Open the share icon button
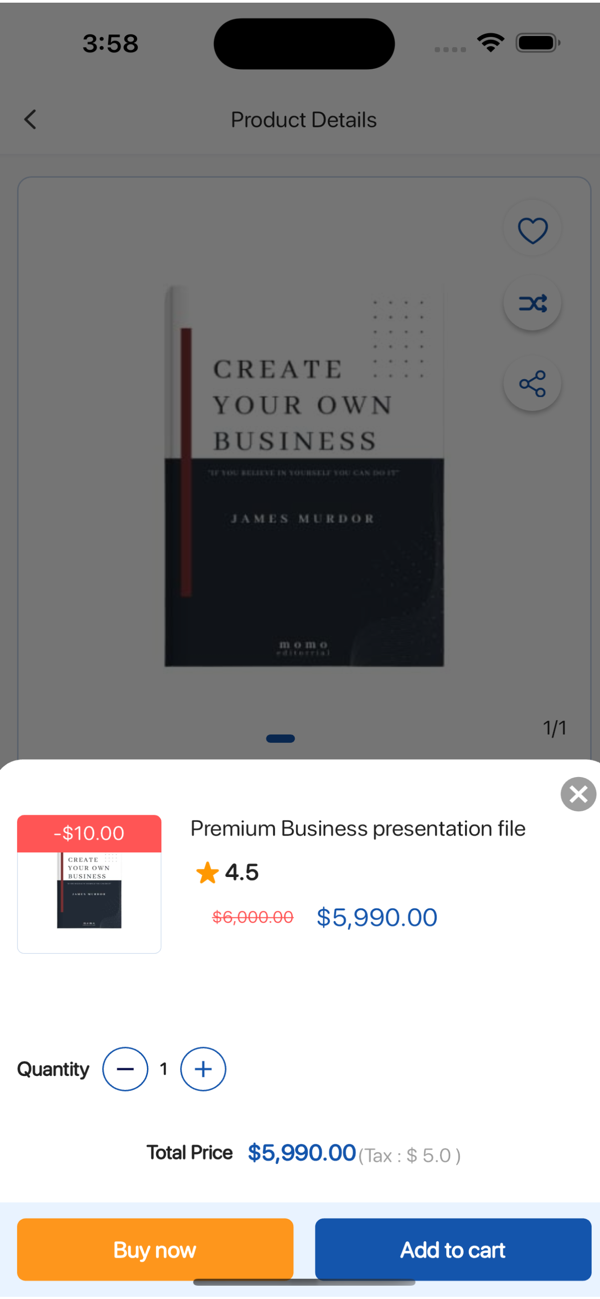 tap(532, 384)
